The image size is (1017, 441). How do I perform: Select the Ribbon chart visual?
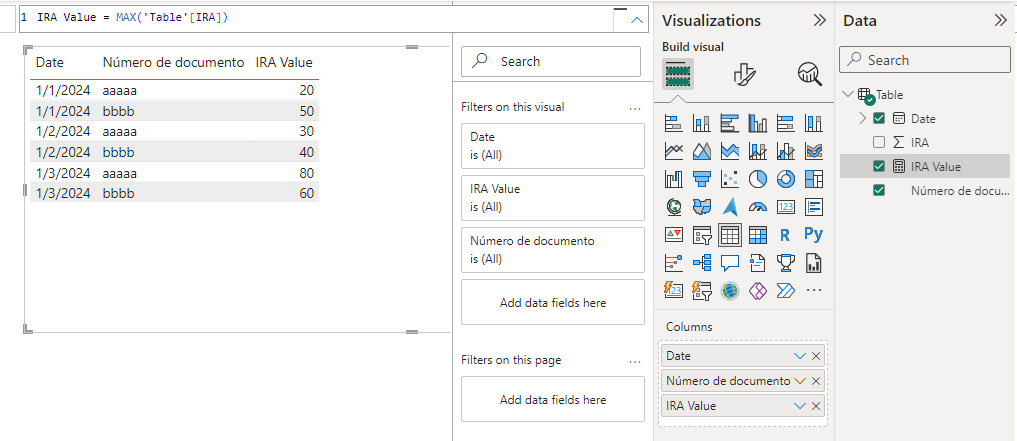pyautogui.click(x=813, y=151)
